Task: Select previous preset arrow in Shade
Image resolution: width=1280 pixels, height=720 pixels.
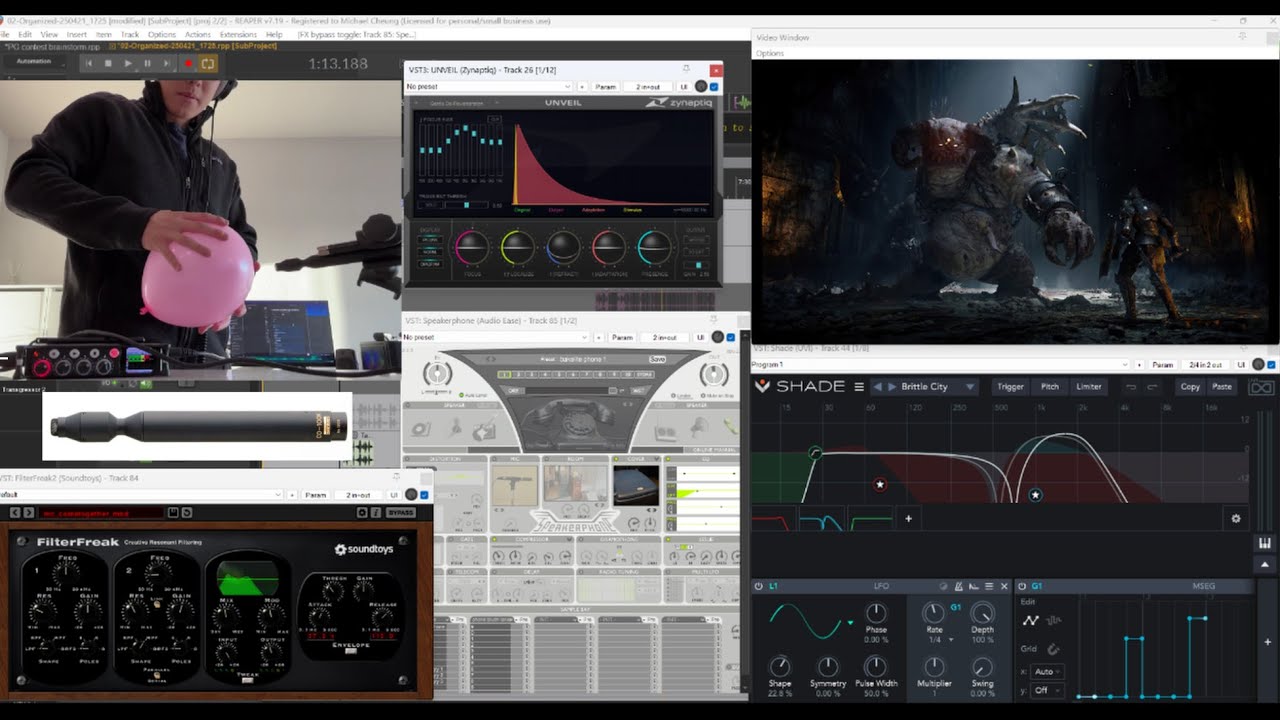Action: [x=878, y=386]
